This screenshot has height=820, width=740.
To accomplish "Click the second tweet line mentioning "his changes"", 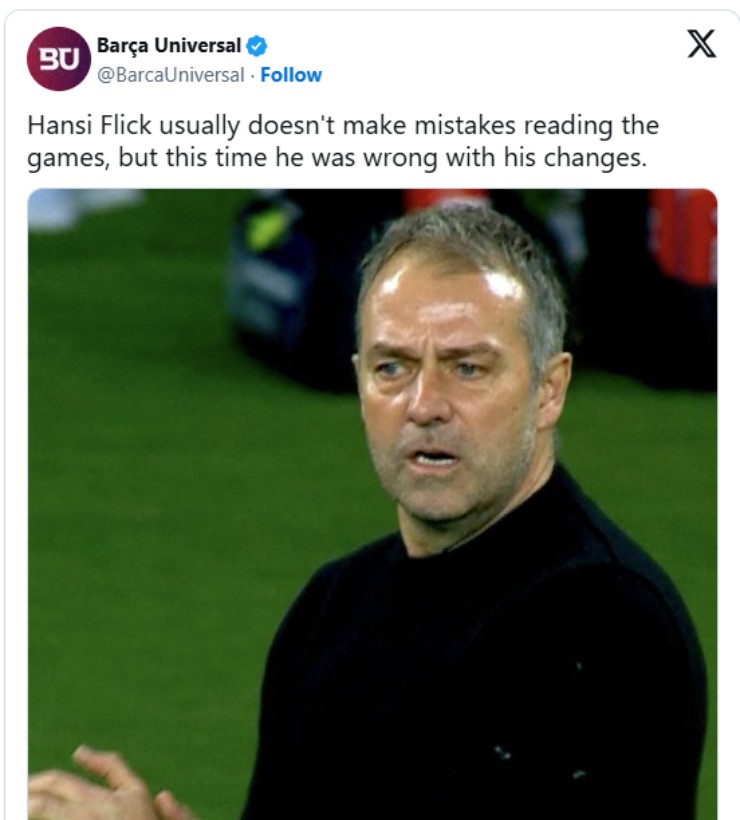I will 337,157.
